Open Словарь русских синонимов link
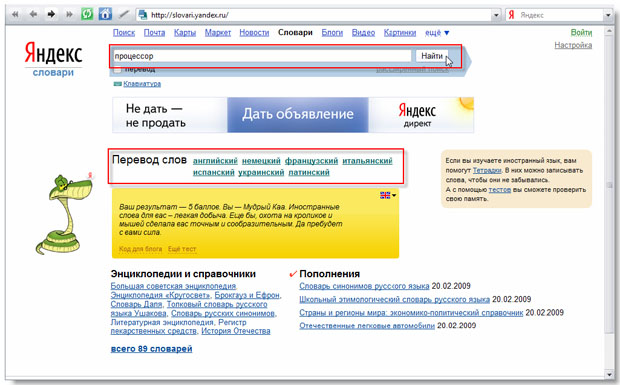The image size is (620, 385). tap(223, 313)
